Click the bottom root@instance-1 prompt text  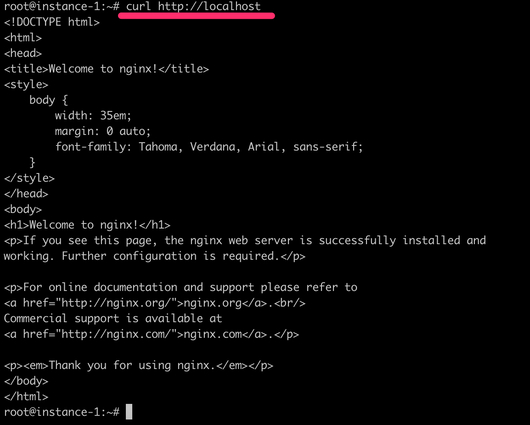click(62, 412)
